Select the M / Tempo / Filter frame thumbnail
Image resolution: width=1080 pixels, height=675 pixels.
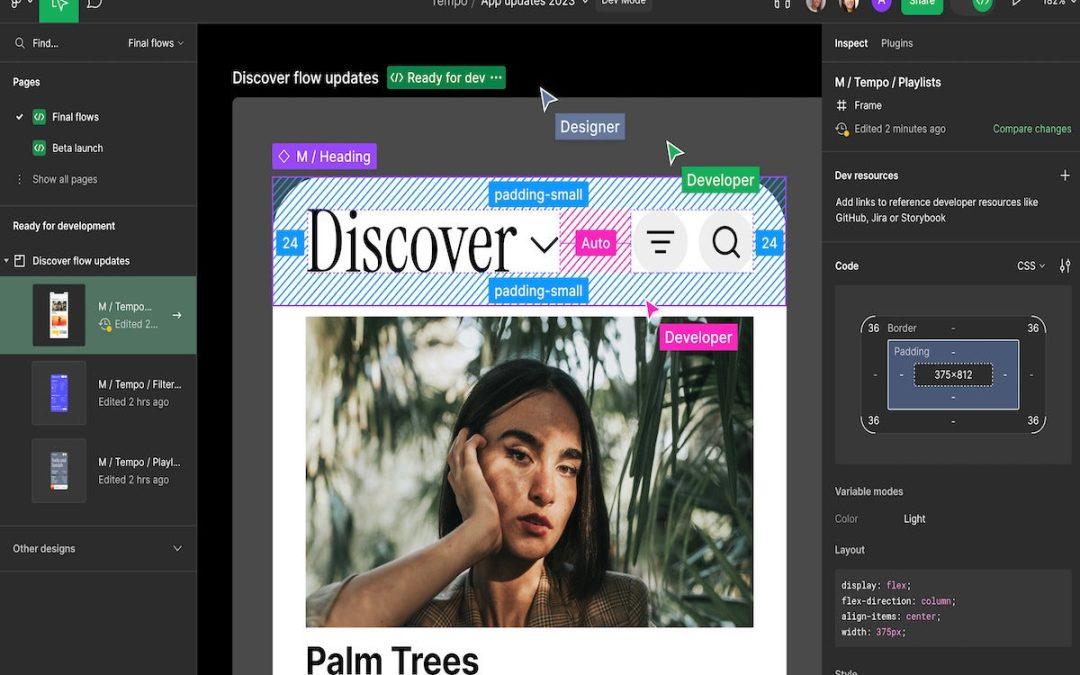59,393
